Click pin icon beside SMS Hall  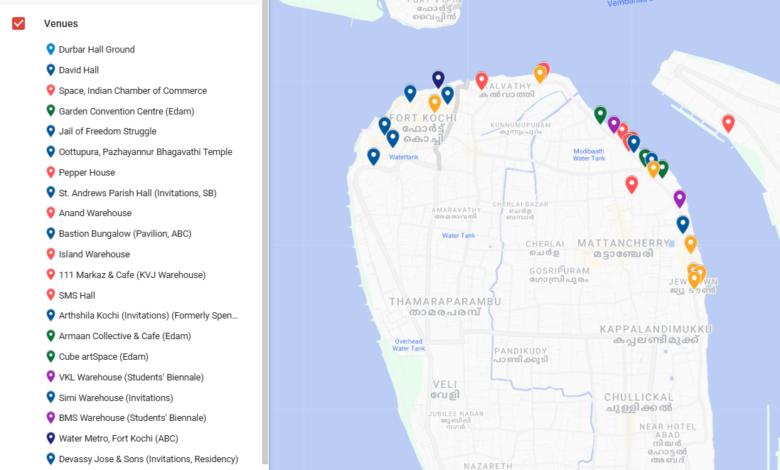pyautogui.click(x=50, y=295)
